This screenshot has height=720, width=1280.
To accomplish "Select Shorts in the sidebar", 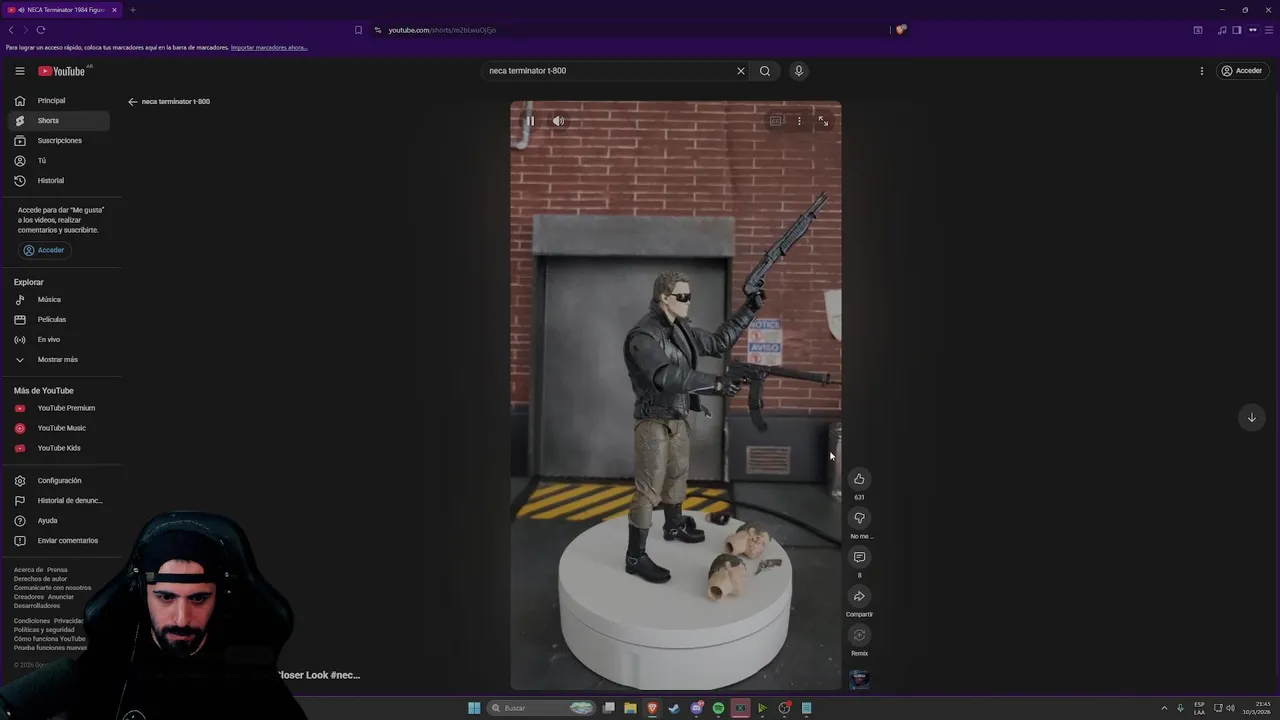I will [59, 121].
